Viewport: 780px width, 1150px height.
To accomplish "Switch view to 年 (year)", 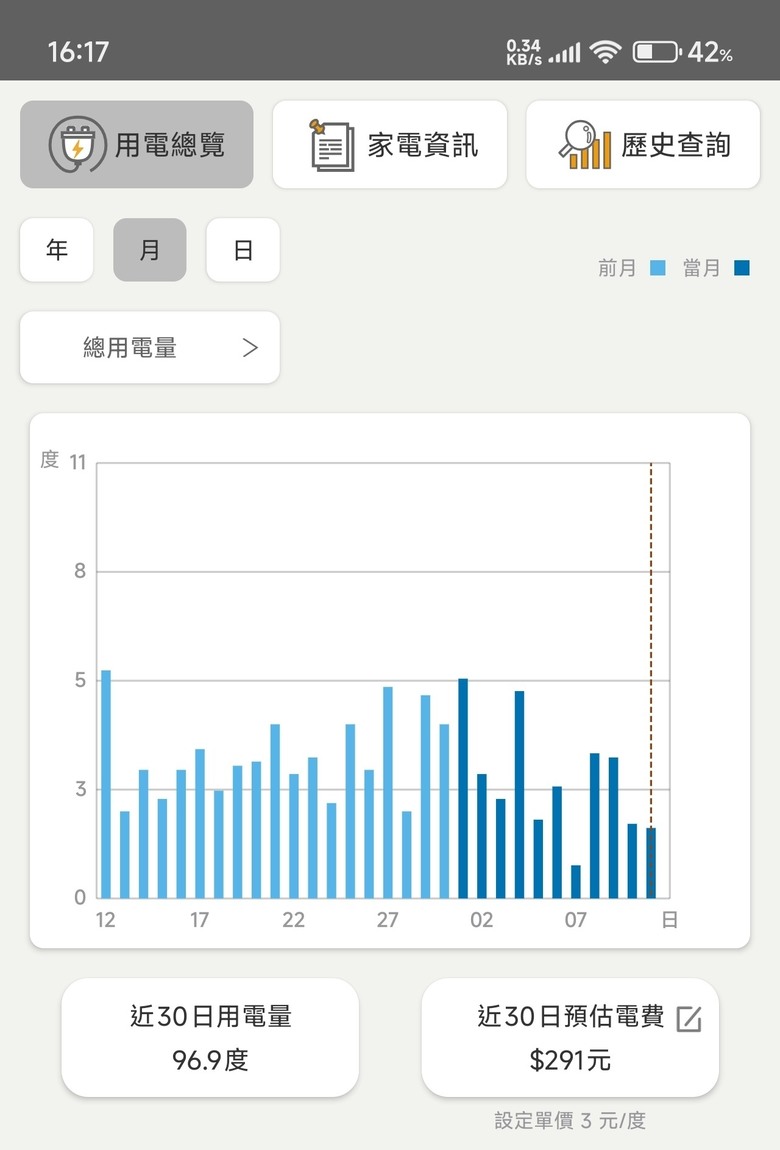I will pos(56,250).
